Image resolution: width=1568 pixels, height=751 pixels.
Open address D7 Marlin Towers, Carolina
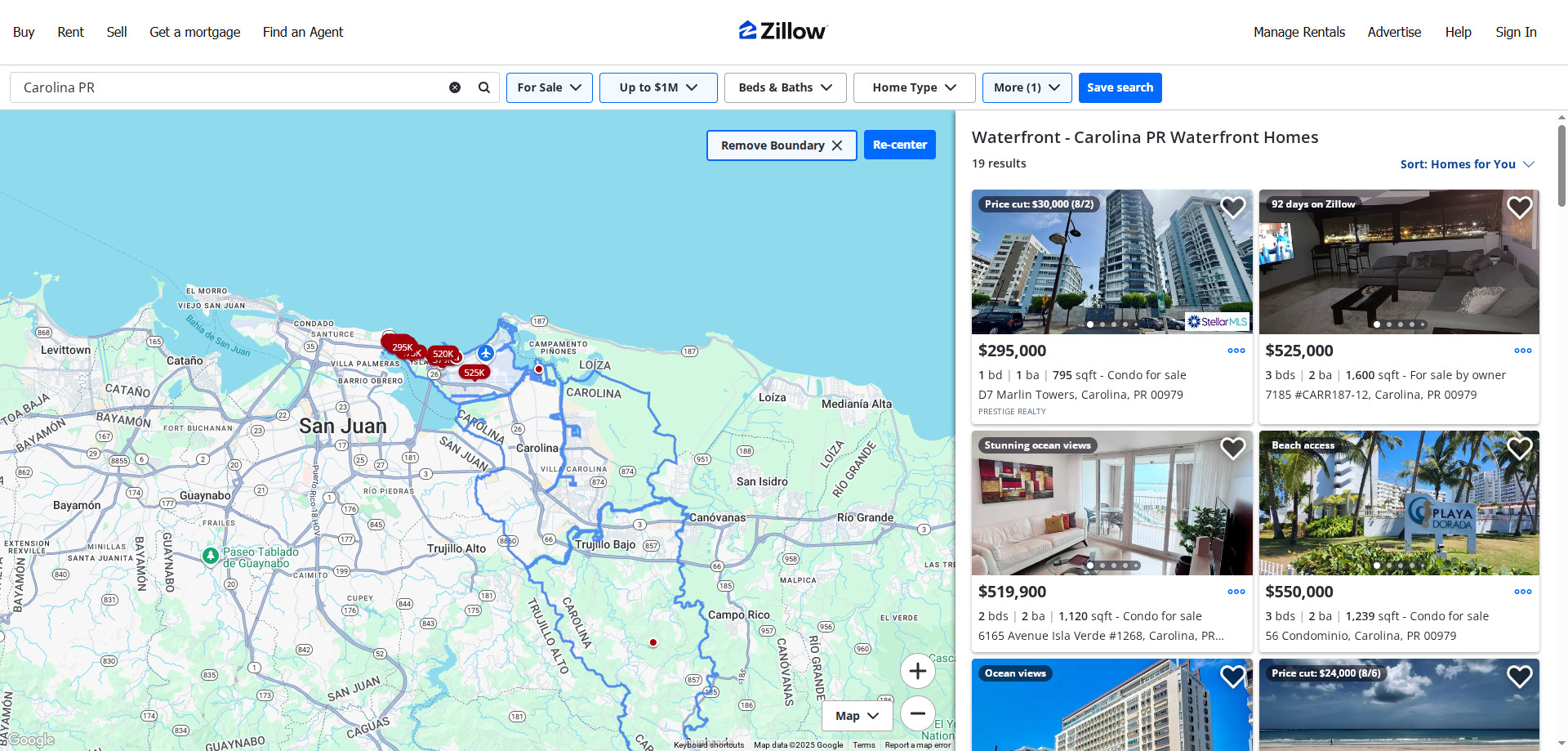[x=1080, y=395]
